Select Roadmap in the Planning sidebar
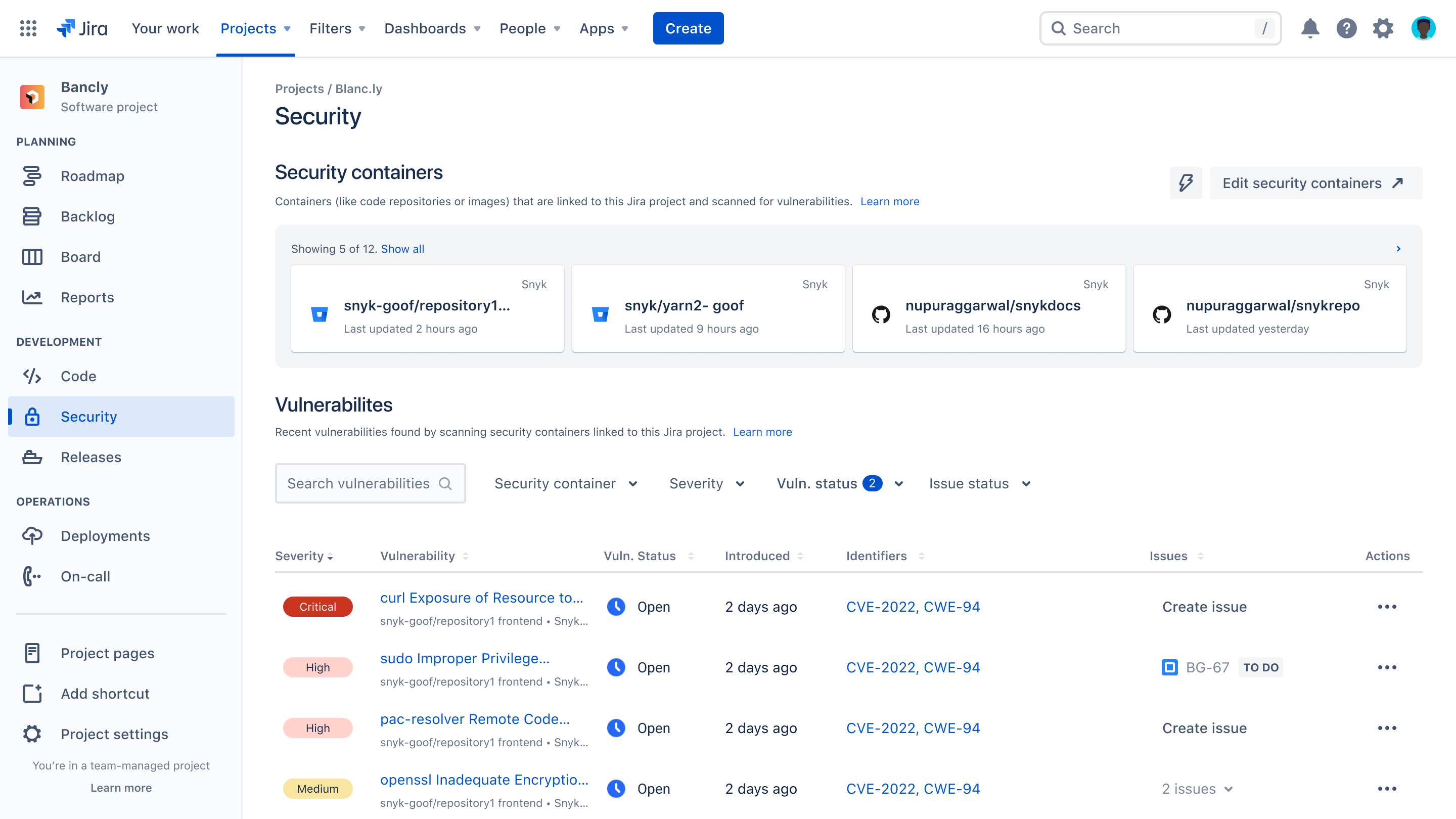 point(92,176)
